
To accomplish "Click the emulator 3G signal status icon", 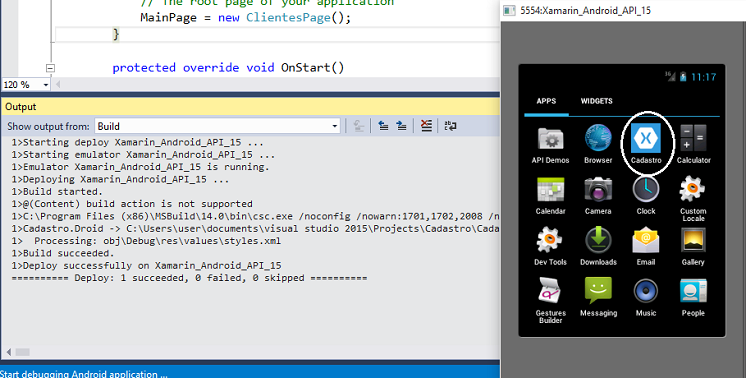I will [x=670, y=76].
